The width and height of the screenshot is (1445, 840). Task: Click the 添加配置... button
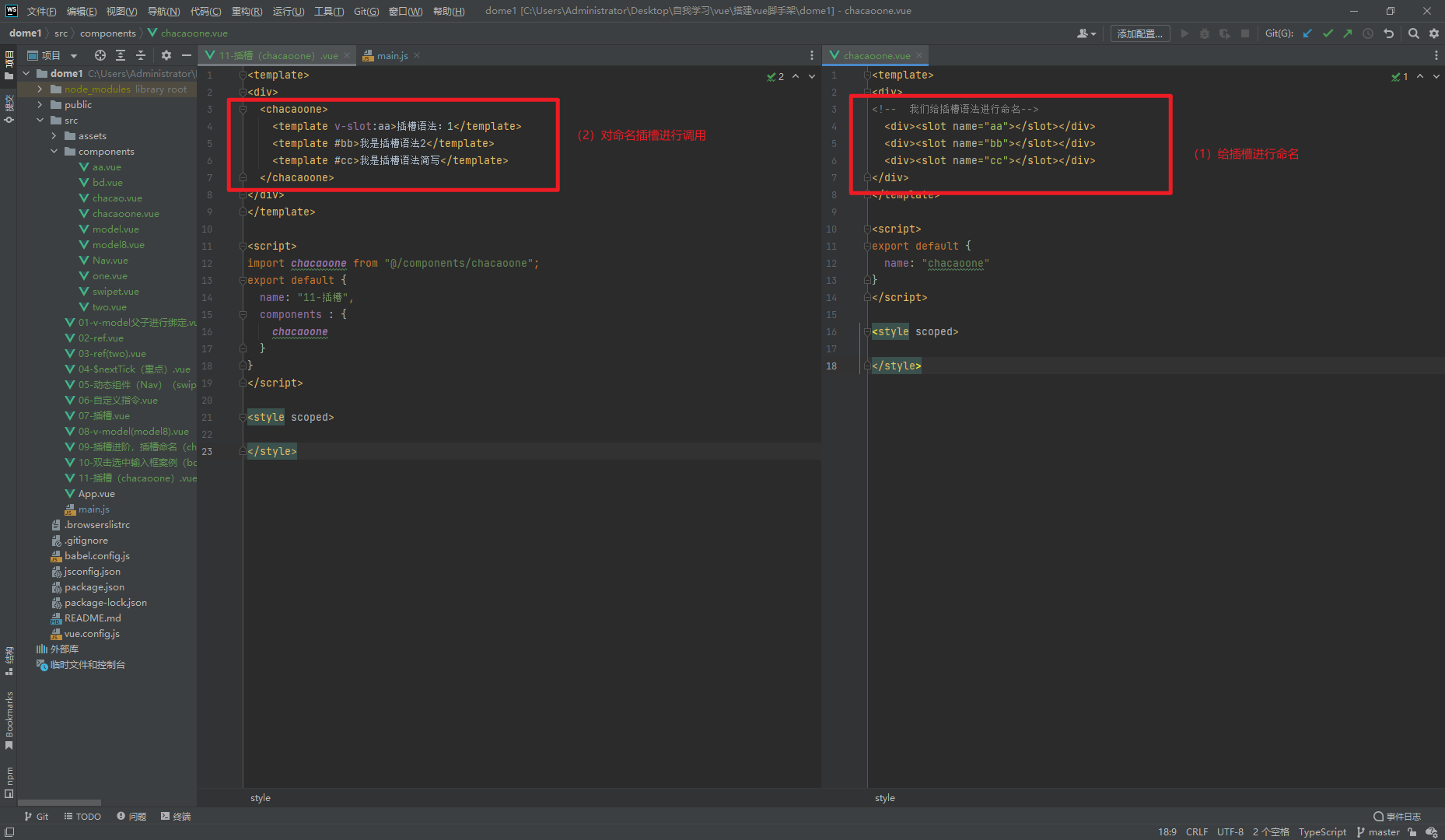(1139, 33)
